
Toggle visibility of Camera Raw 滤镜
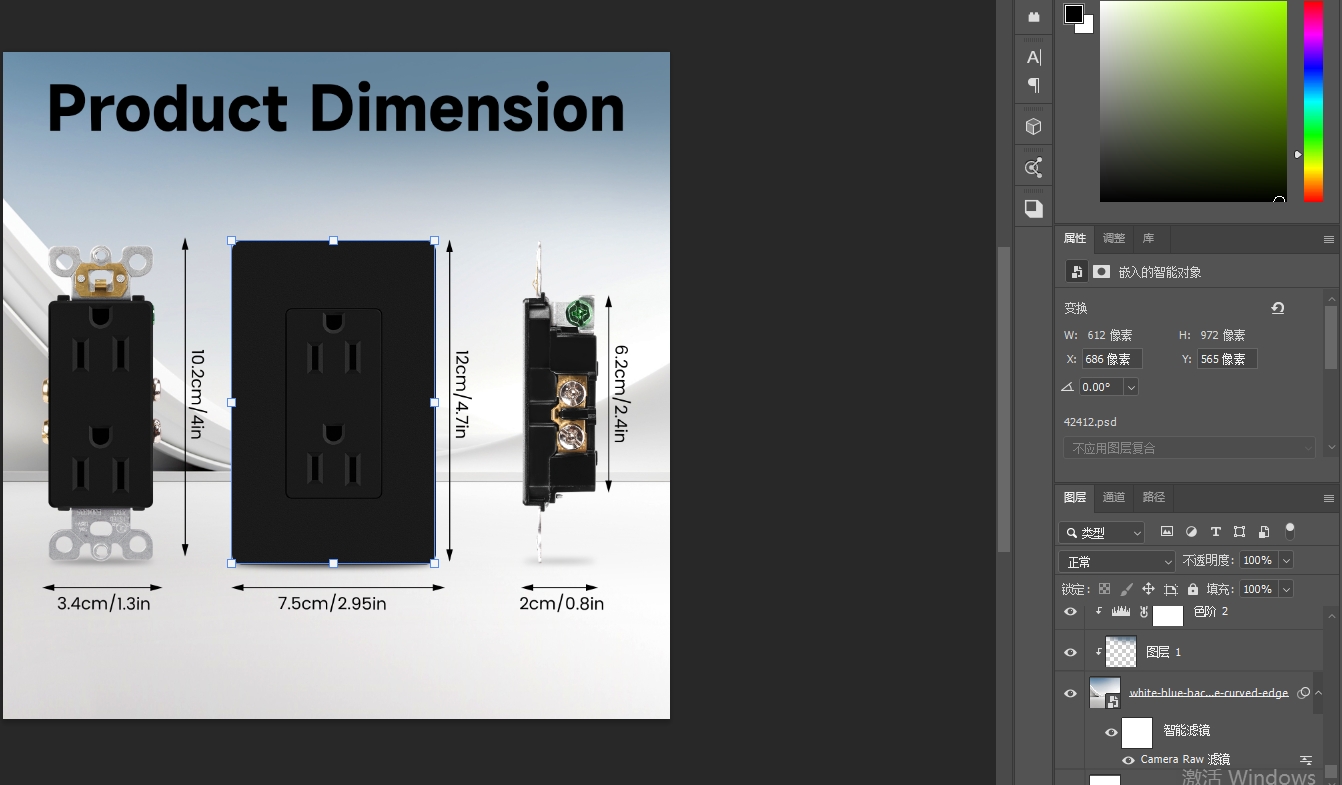[1128, 760]
